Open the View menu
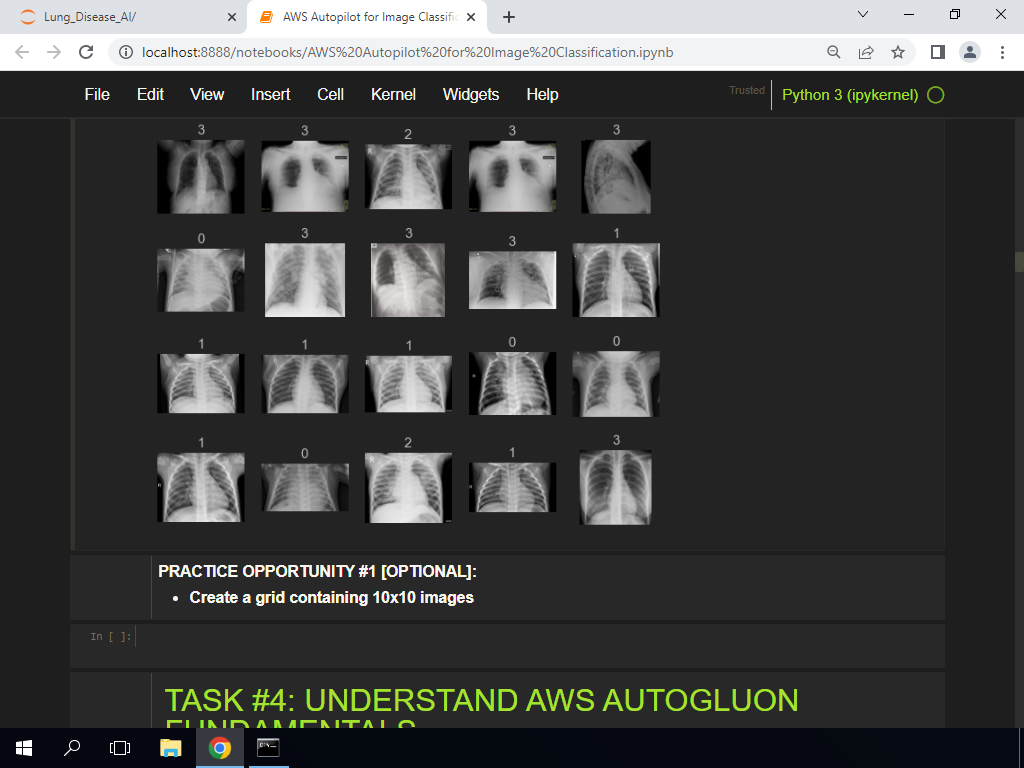 pyautogui.click(x=207, y=95)
